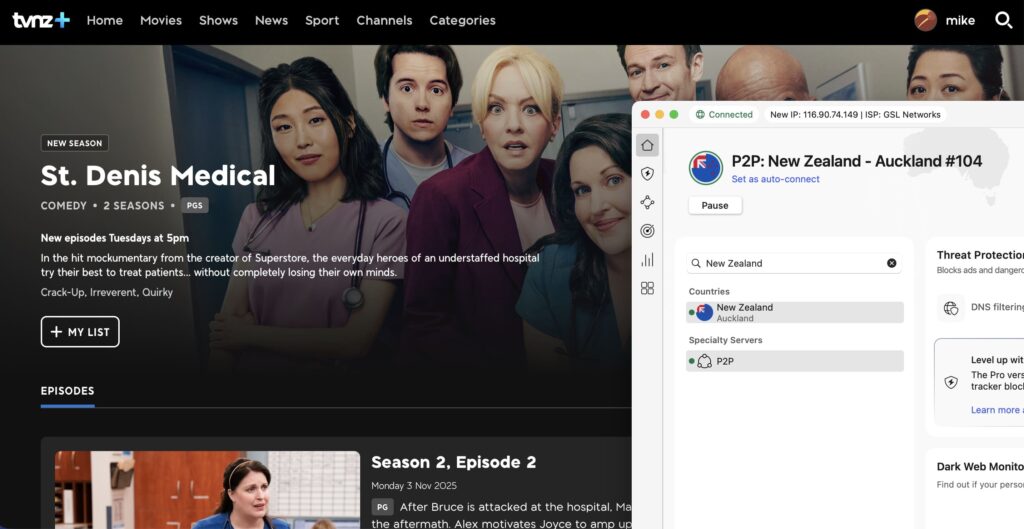Click New episodes Tuesdays at 5pm text
The width and height of the screenshot is (1024, 529).
(115, 238)
